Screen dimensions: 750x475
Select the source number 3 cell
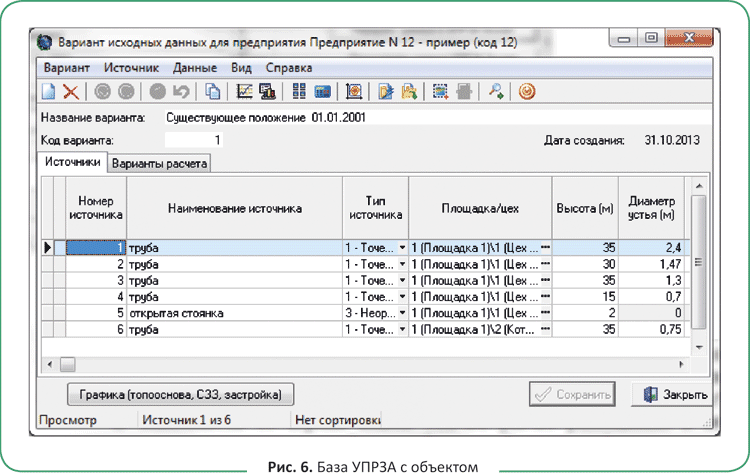pyautogui.click(x=96, y=280)
